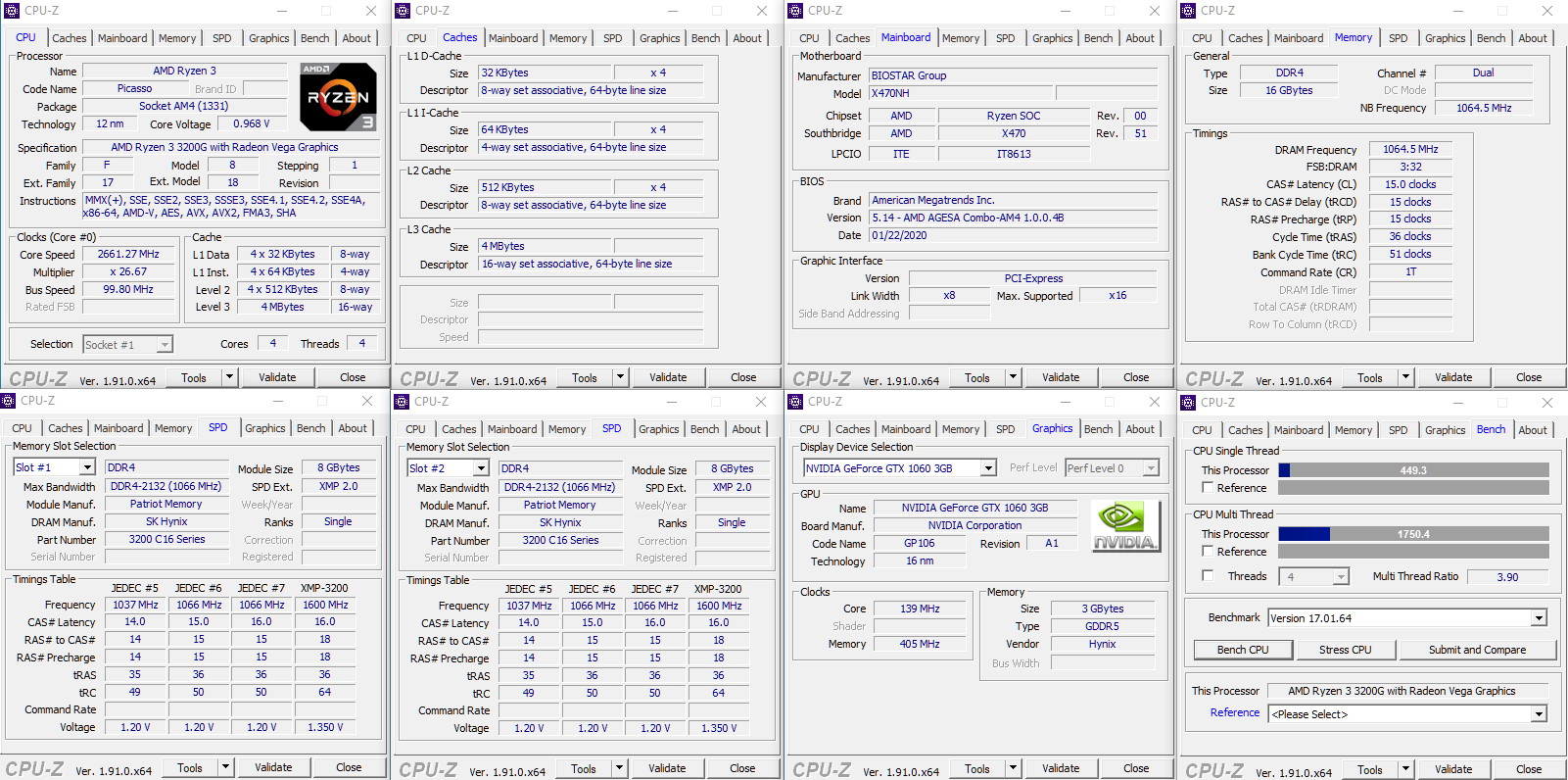Expand Tools arrow in the Memory window
Viewport: 1568px width, 780px height.
tap(1405, 377)
